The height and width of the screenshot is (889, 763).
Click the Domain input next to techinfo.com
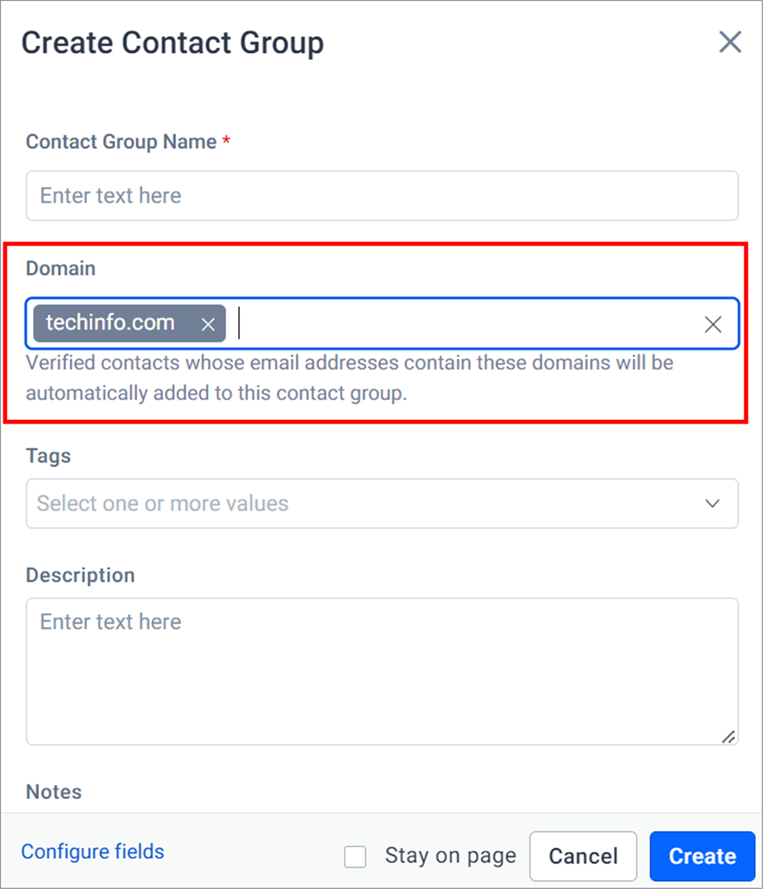point(465,323)
